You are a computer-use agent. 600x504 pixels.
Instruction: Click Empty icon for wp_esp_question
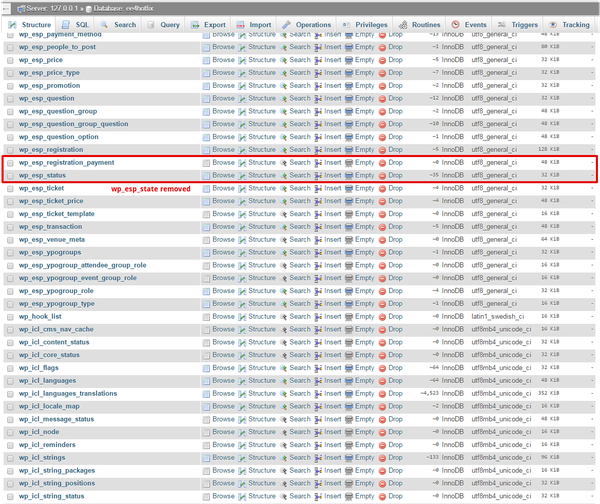tap(349, 99)
